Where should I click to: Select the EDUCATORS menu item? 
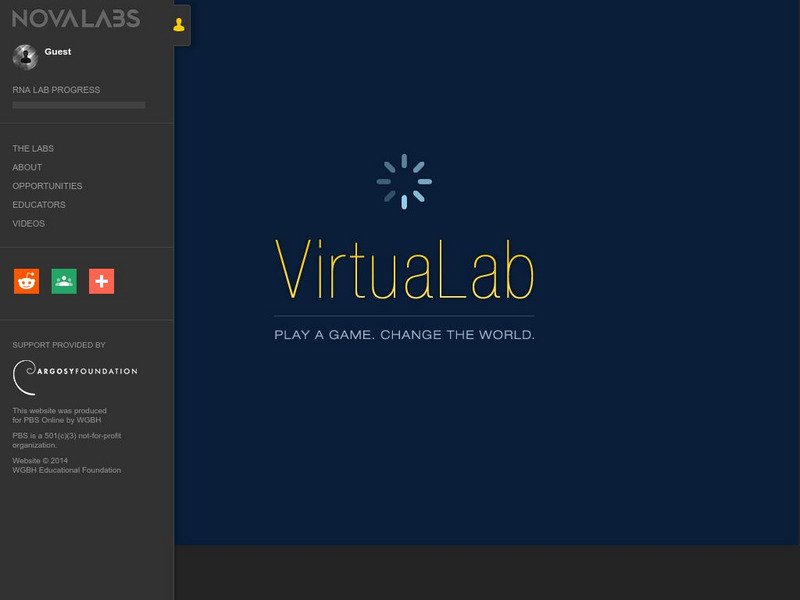coord(39,205)
